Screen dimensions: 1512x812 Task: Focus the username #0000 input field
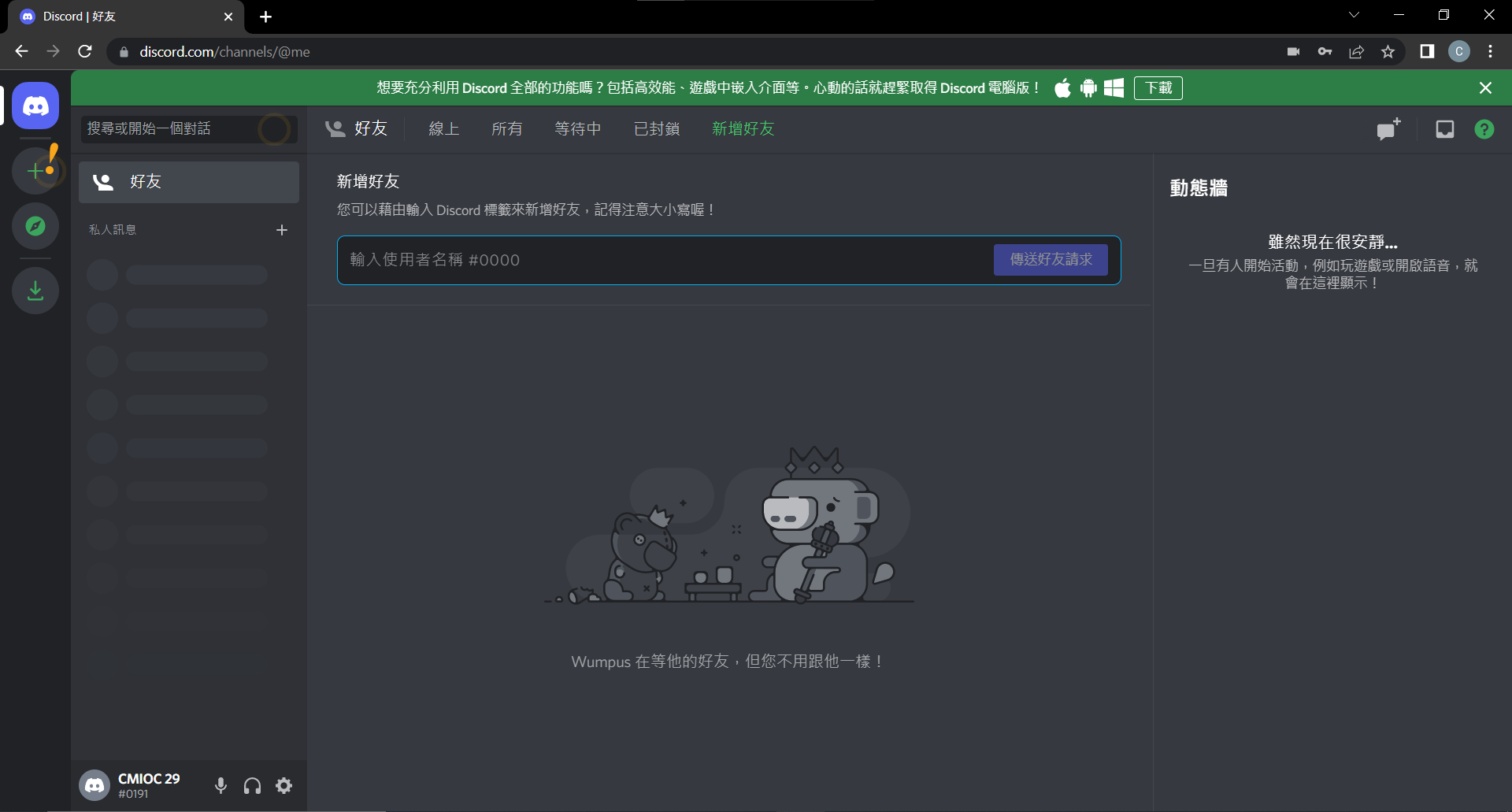click(665, 260)
